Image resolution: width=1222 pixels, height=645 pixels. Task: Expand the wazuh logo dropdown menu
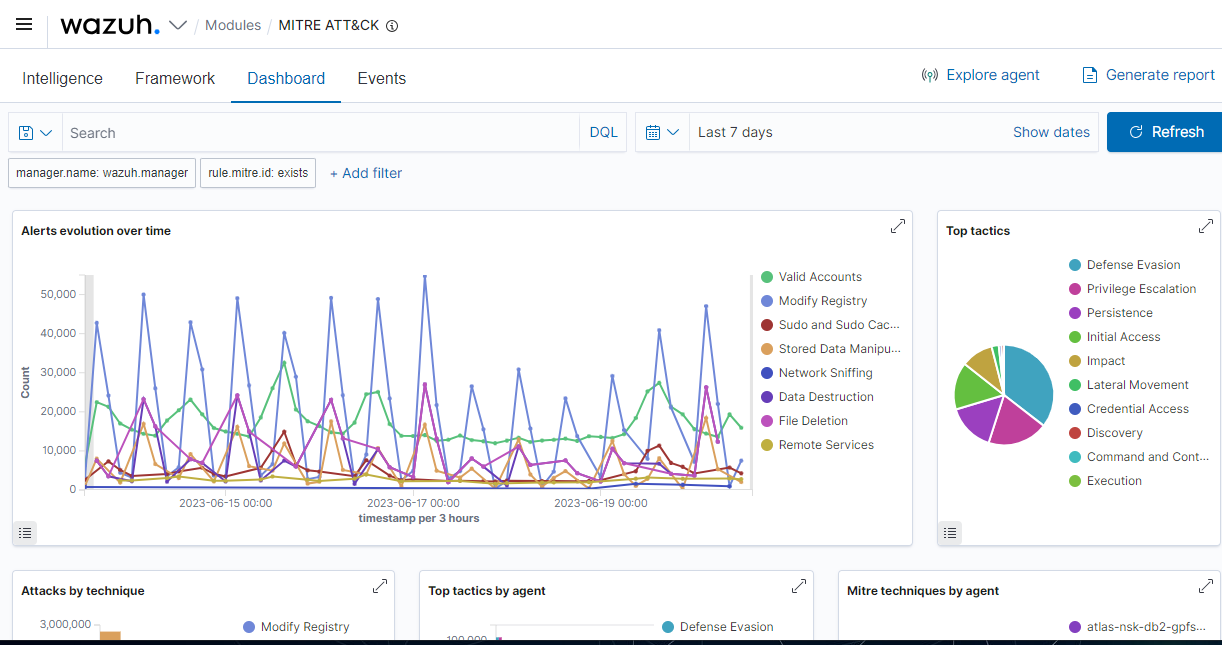coord(178,25)
